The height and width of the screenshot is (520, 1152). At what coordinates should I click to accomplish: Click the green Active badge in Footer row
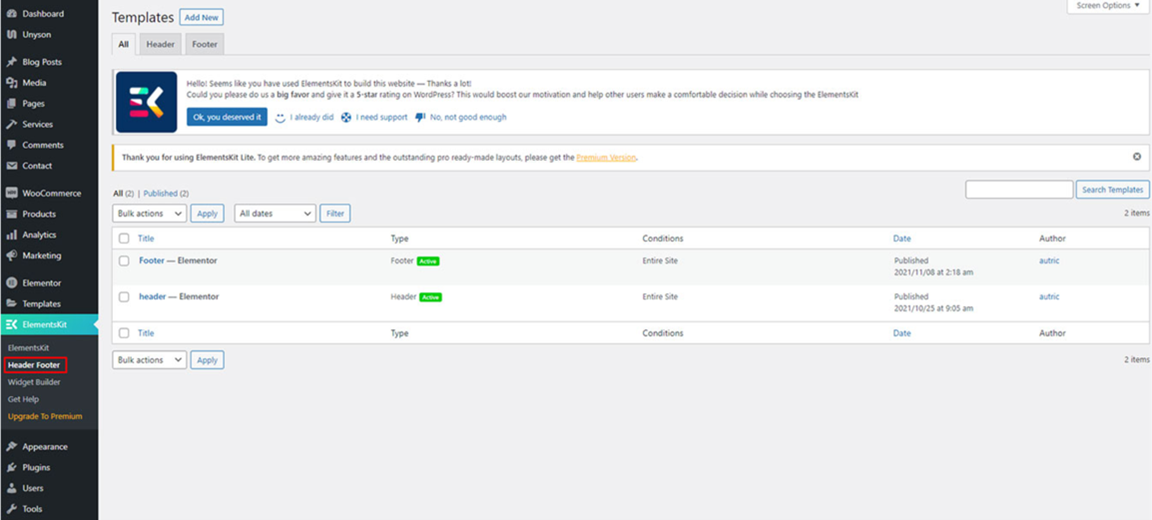[x=428, y=261]
